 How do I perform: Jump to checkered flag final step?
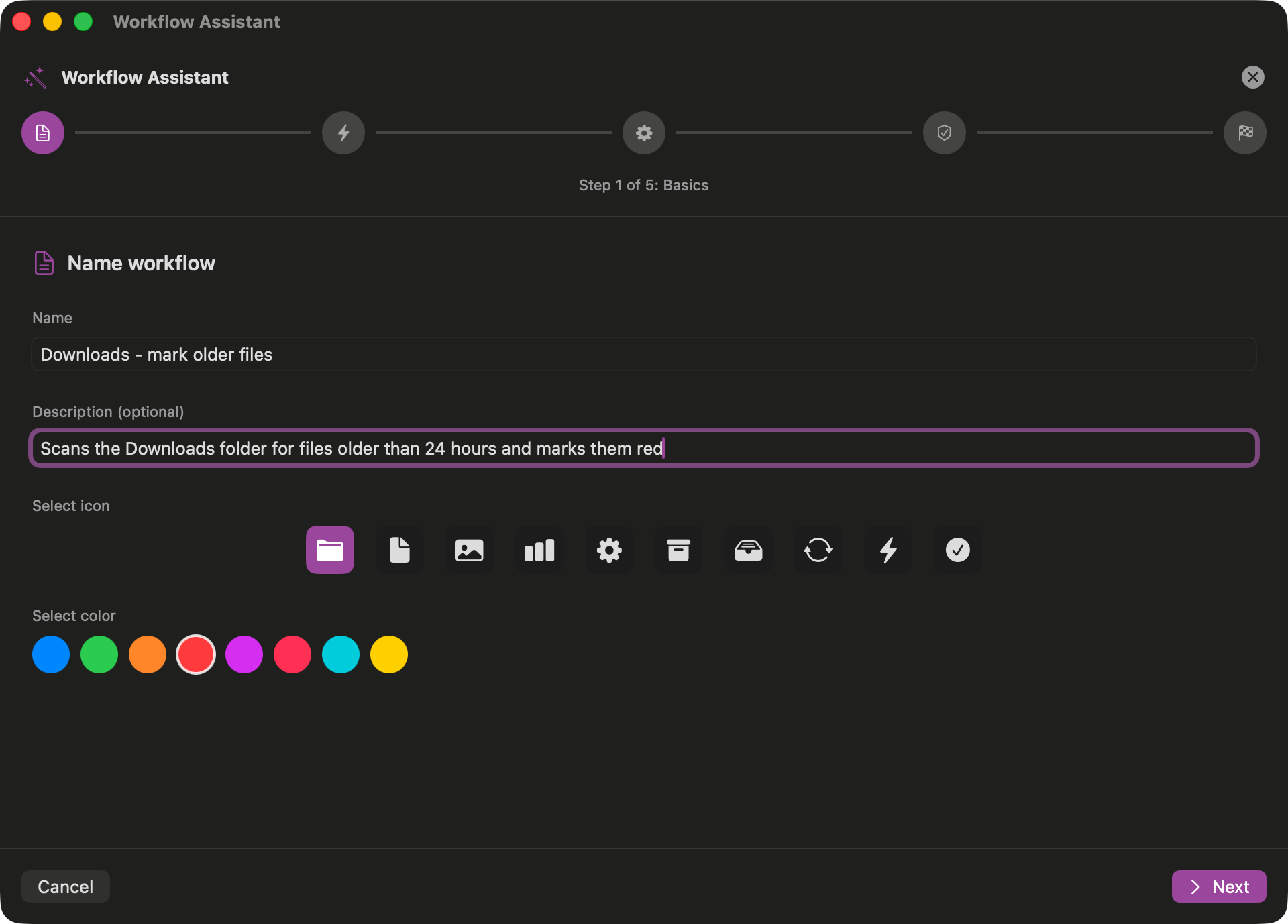click(x=1245, y=133)
